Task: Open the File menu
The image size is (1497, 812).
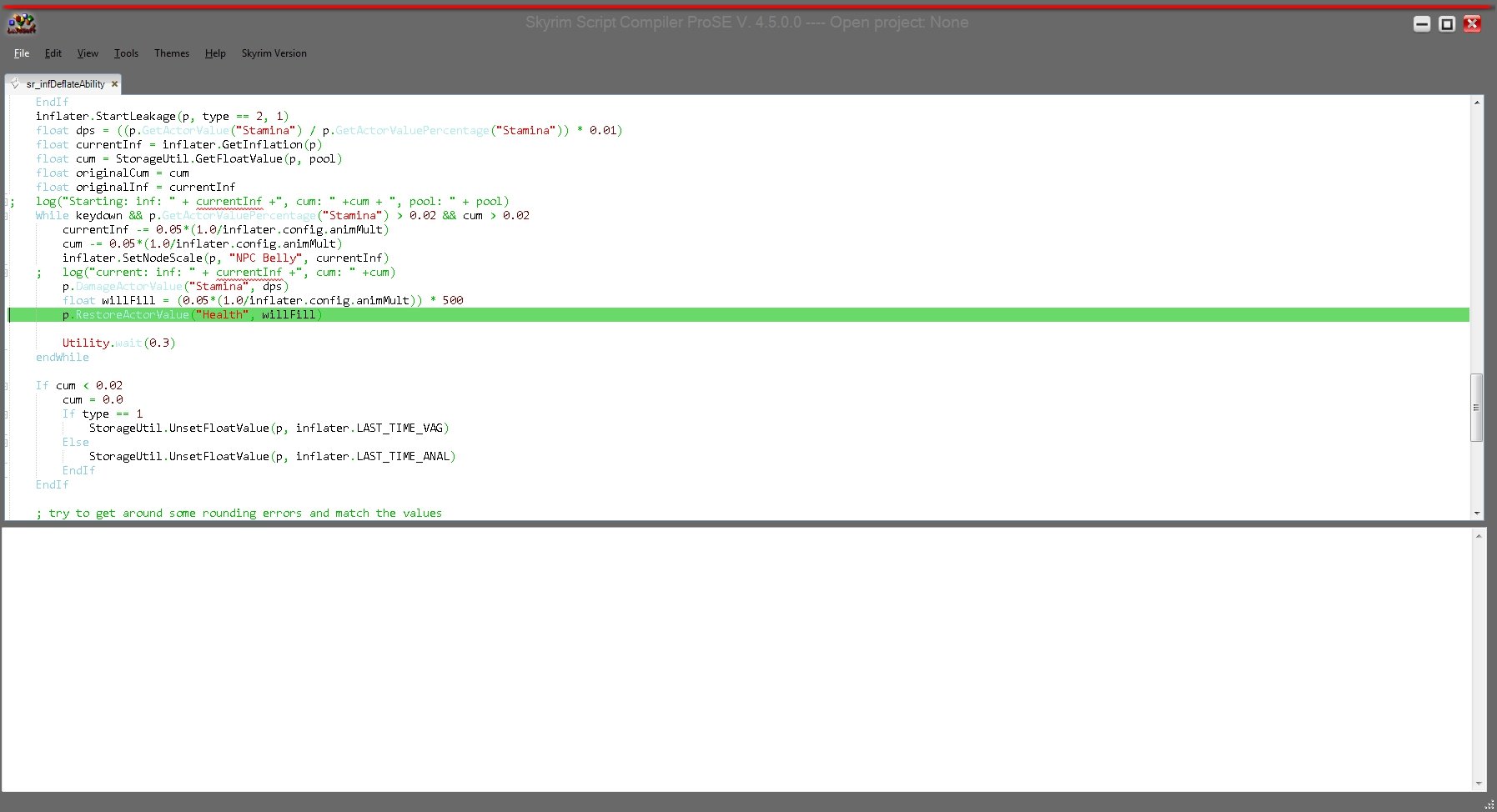Action: point(22,53)
